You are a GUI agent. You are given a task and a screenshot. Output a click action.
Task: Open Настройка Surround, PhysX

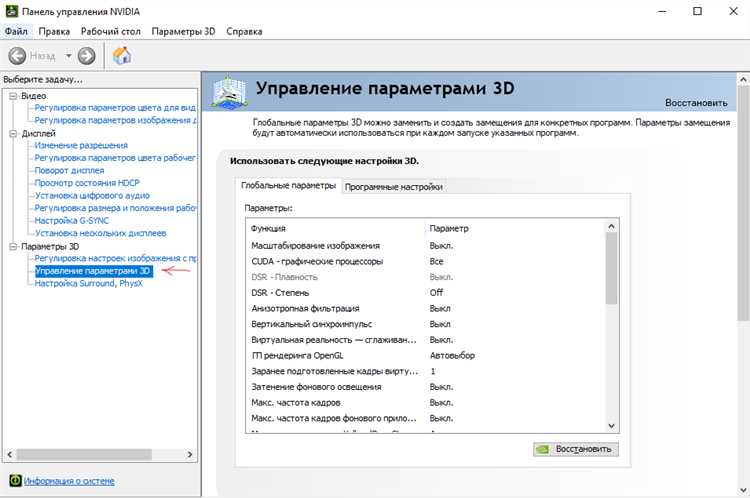(88, 283)
